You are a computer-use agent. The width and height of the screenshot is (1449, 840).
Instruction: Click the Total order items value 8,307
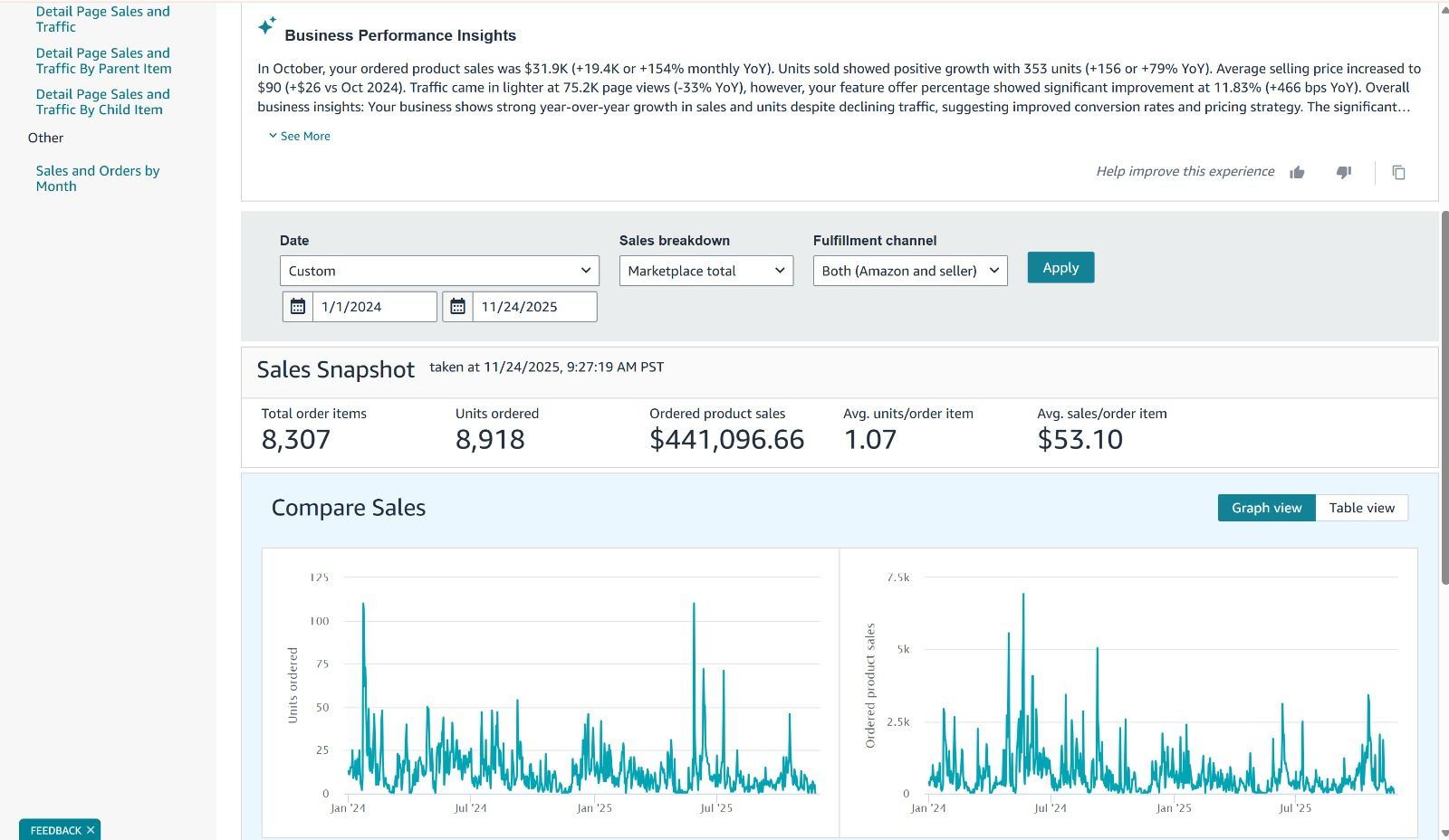tap(296, 440)
